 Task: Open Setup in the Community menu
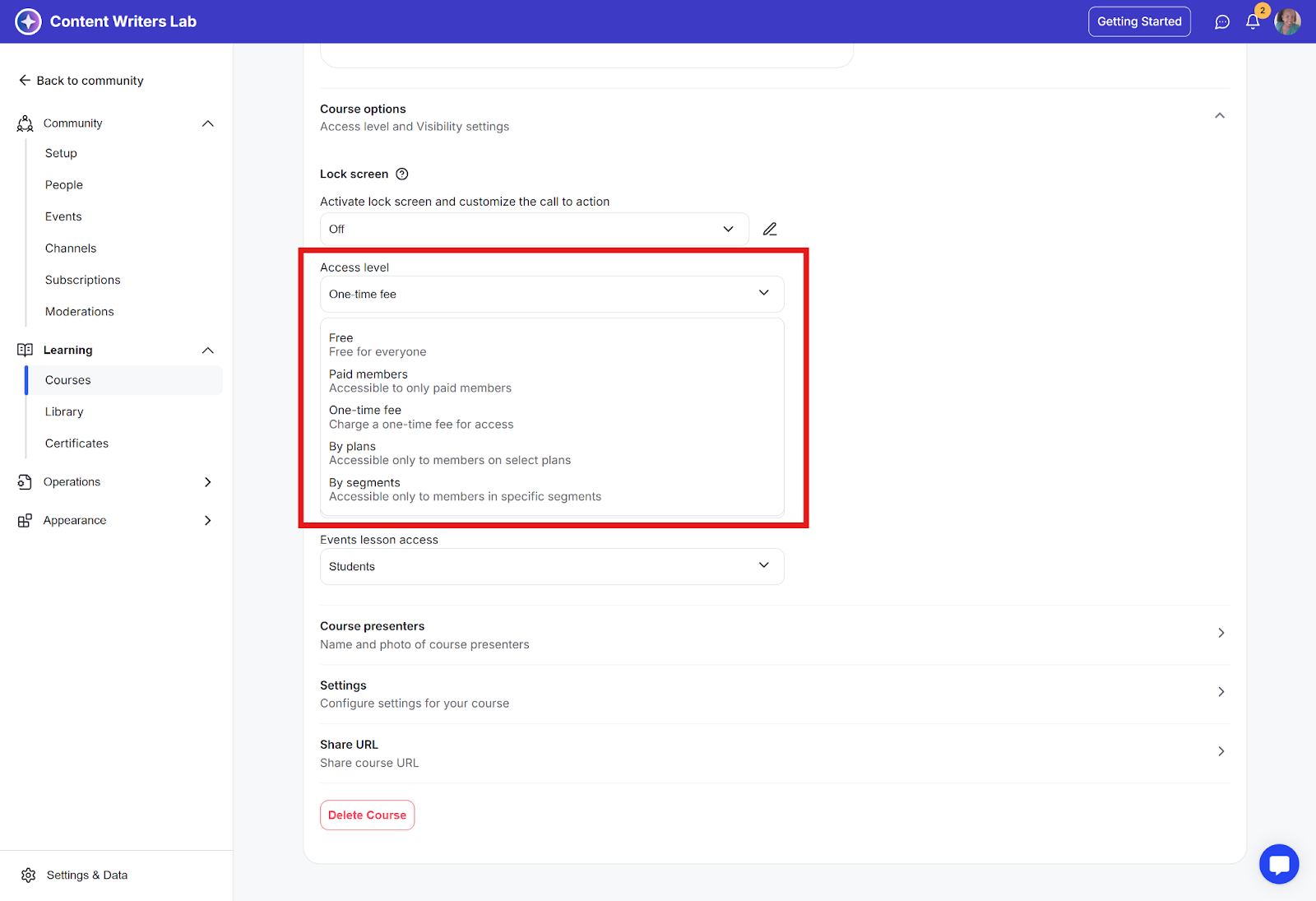pos(61,154)
